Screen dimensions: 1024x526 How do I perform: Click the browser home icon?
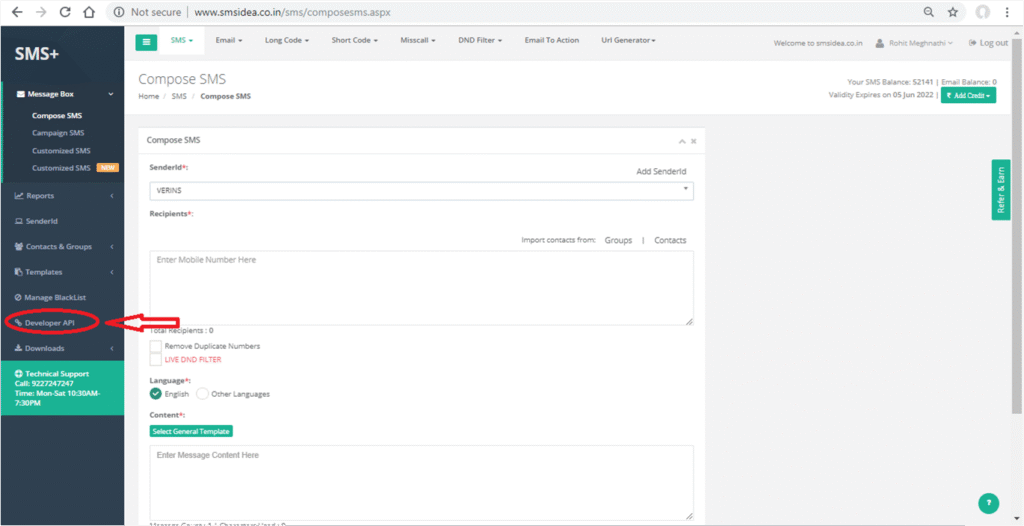point(89,13)
